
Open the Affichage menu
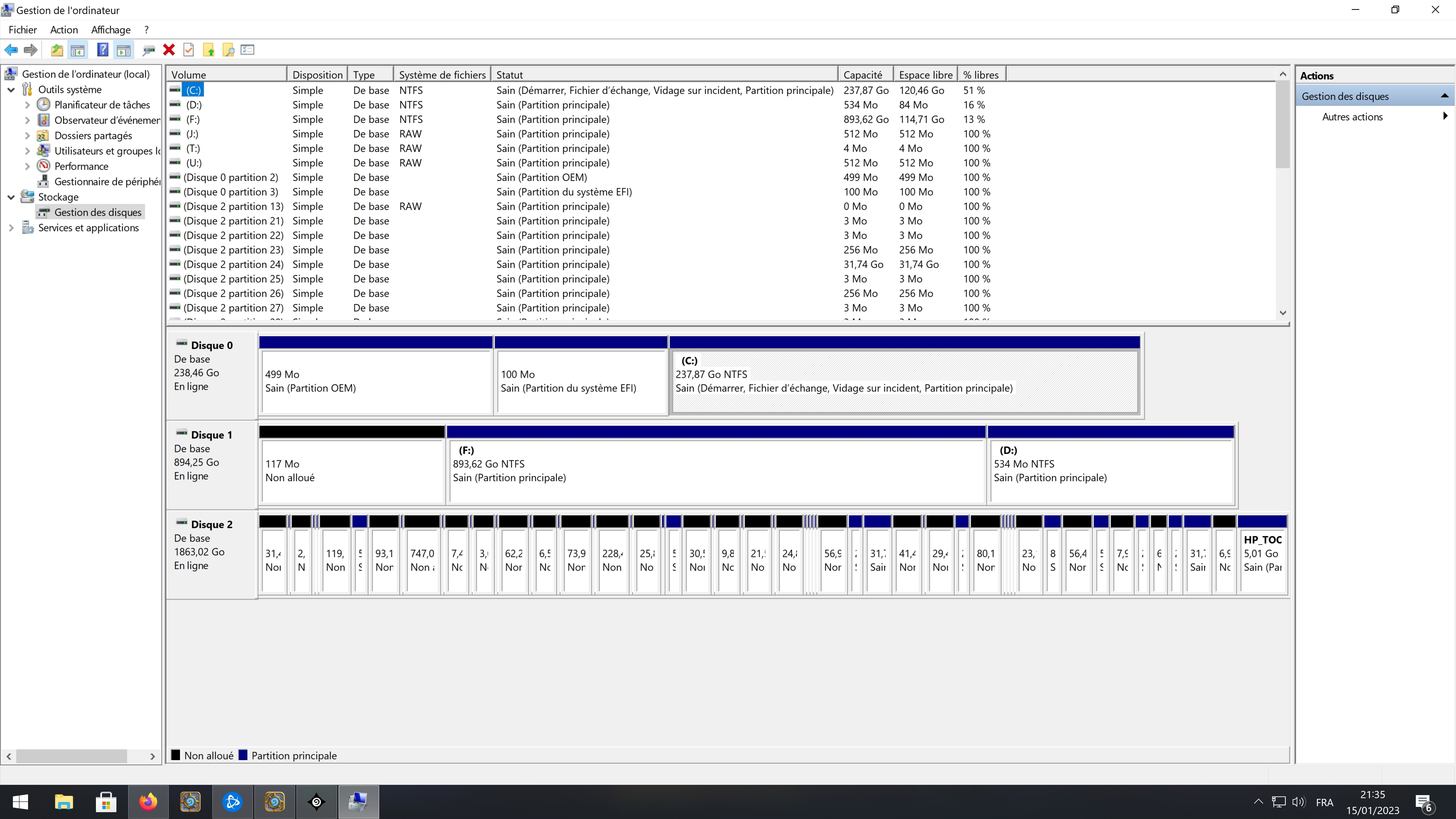111,30
